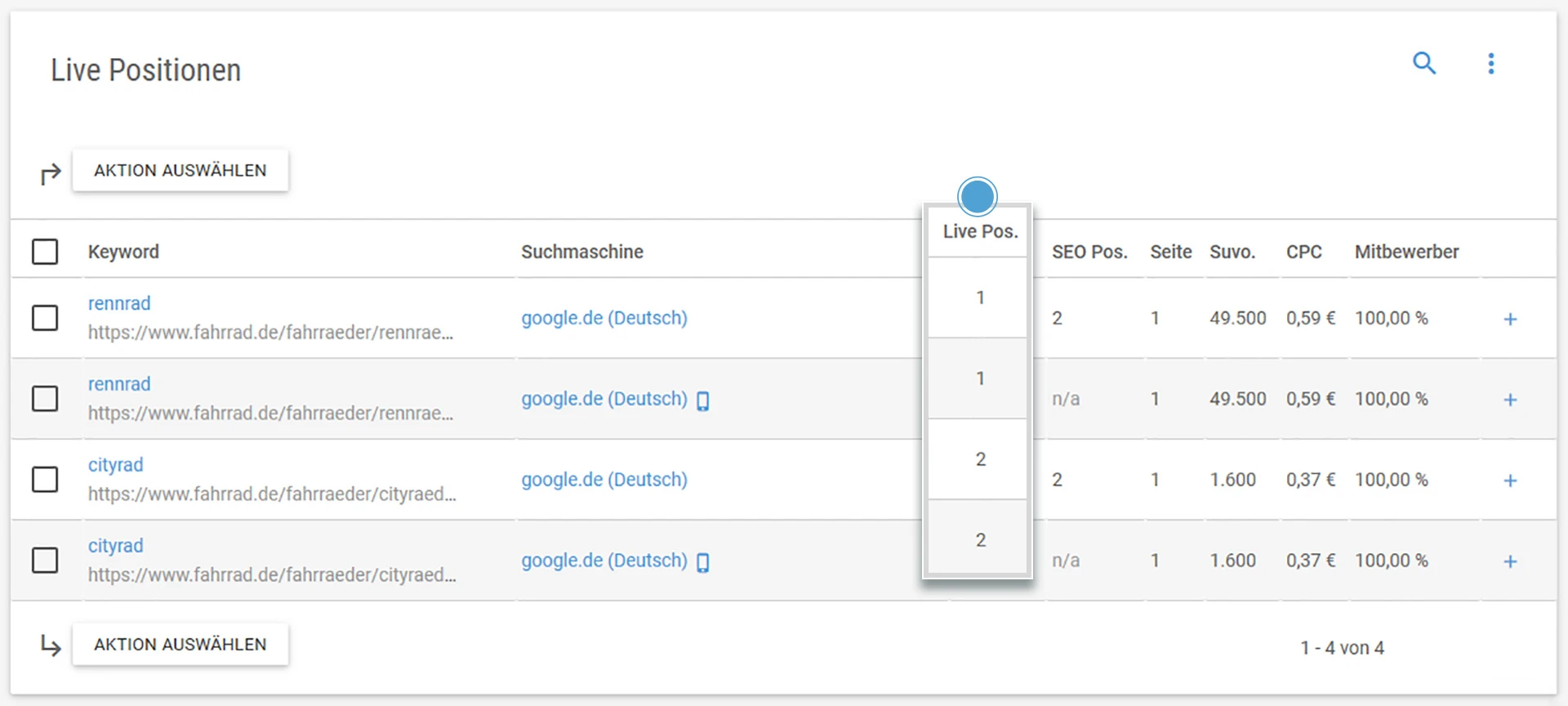Viewport: 1568px width, 706px height.
Task: Click the plus icon in second rennrad (mobile) row
Action: [x=1510, y=400]
